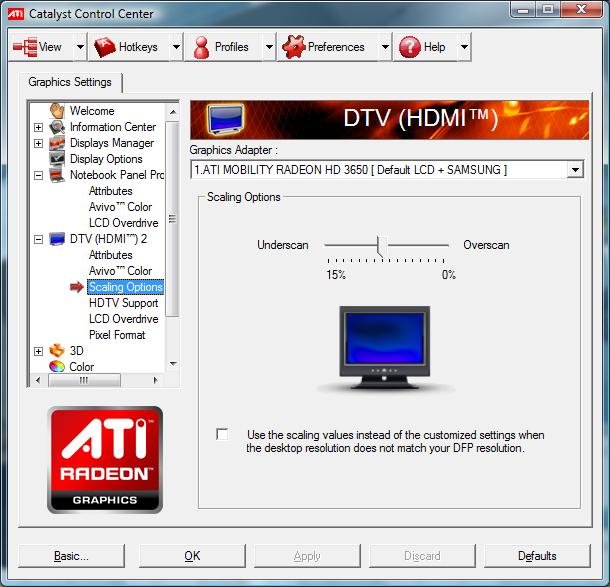Select Welcome in the tree
This screenshot has height=587, width=610.
[92, 111]
